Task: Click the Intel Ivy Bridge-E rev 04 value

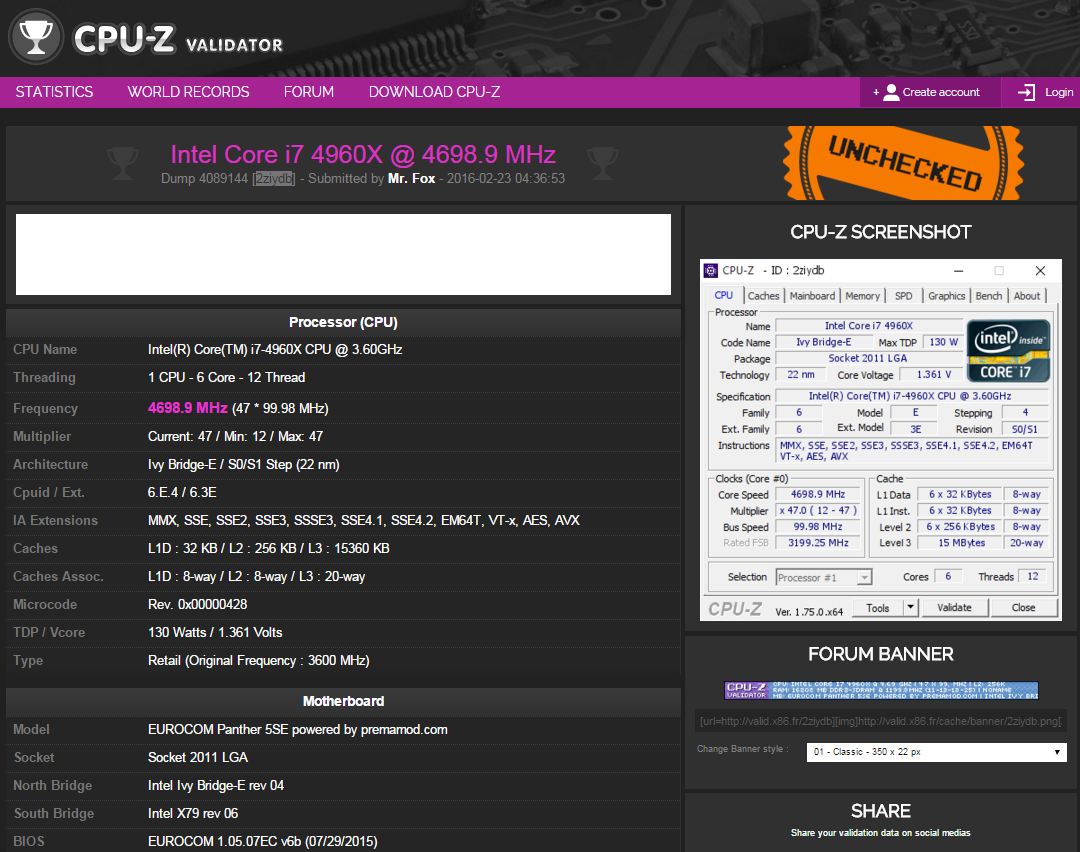Action: (x=216, y=785)
